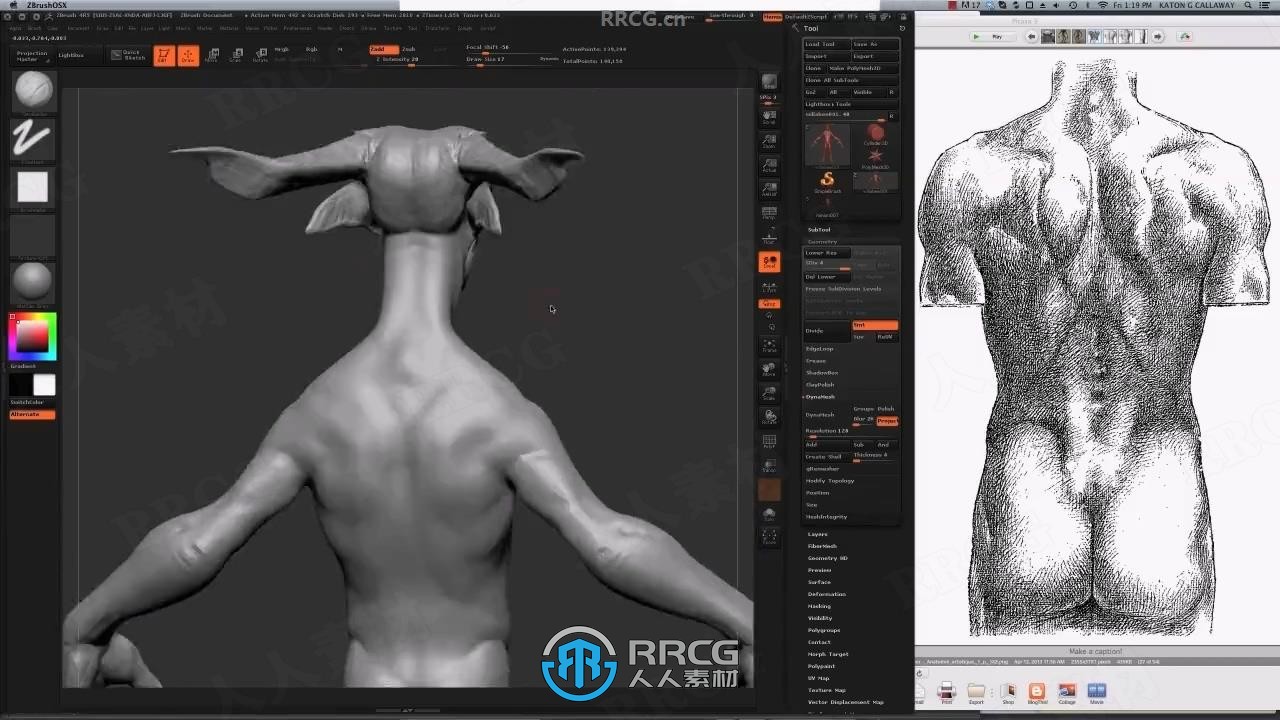Viewport: 1280px width, 720px height.
Task: Open the Quick Sketch tool
Action: click(129, 55)
